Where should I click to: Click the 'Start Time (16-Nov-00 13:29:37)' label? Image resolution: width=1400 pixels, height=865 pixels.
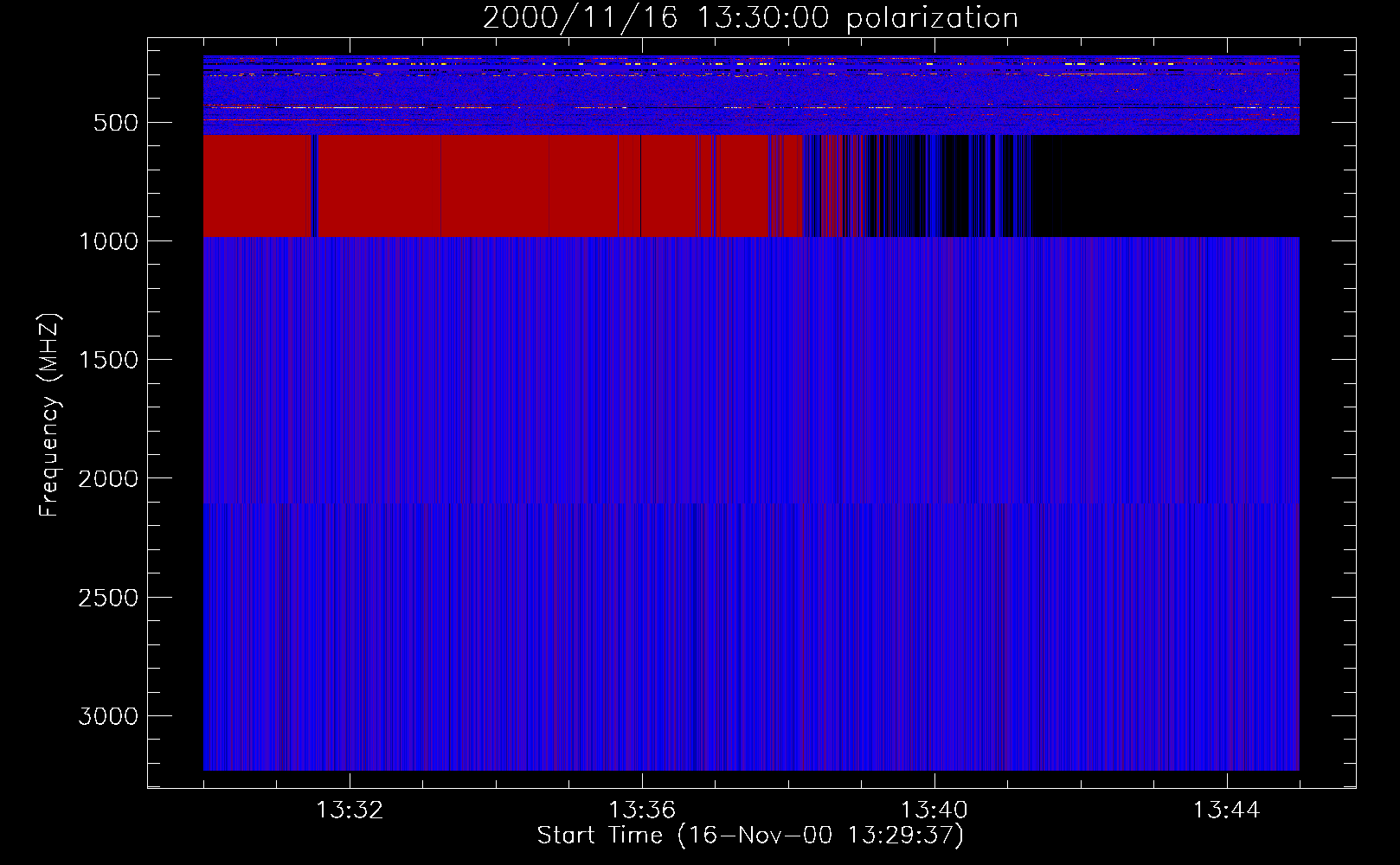[x=750, y=836]
